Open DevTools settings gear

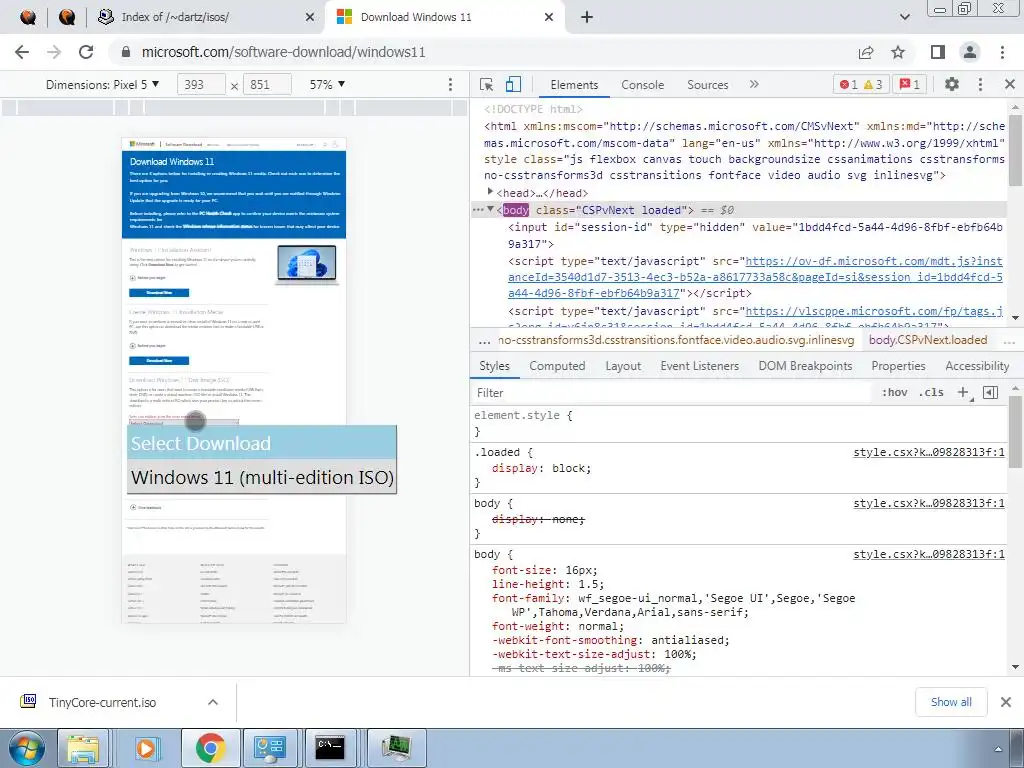pos(952,84)
